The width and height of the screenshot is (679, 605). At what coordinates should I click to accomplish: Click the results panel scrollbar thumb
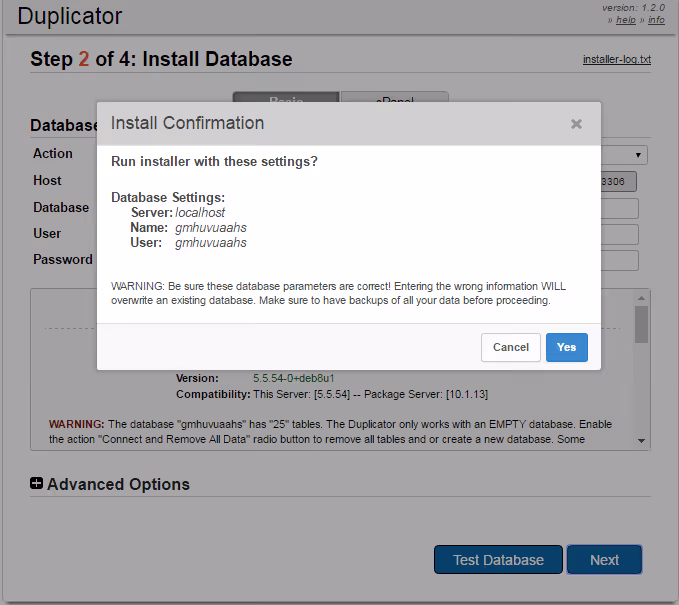[x=642, y=324]
